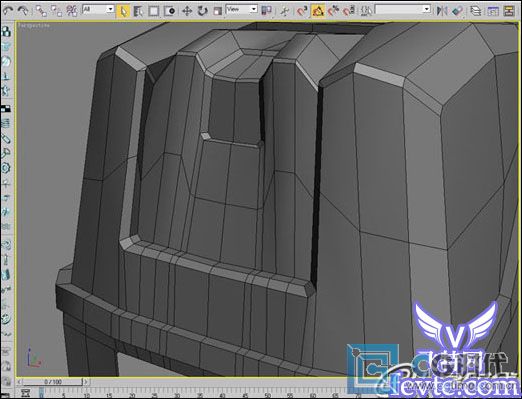Click the Undo arrow icon
Image resolution: width=522 pixels, height=399 pixels.
(7, 11)
